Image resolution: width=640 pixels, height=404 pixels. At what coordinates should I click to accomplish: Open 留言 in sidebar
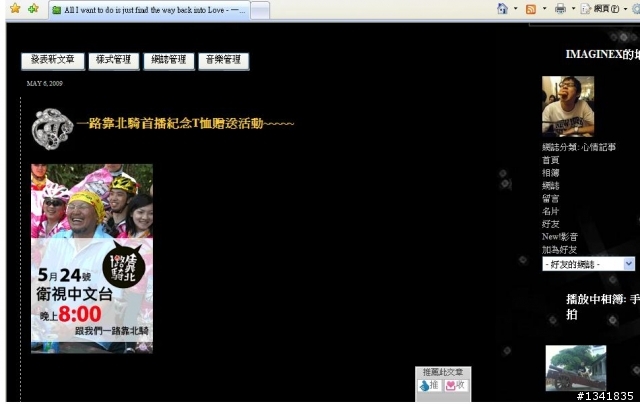click(551, 199)
